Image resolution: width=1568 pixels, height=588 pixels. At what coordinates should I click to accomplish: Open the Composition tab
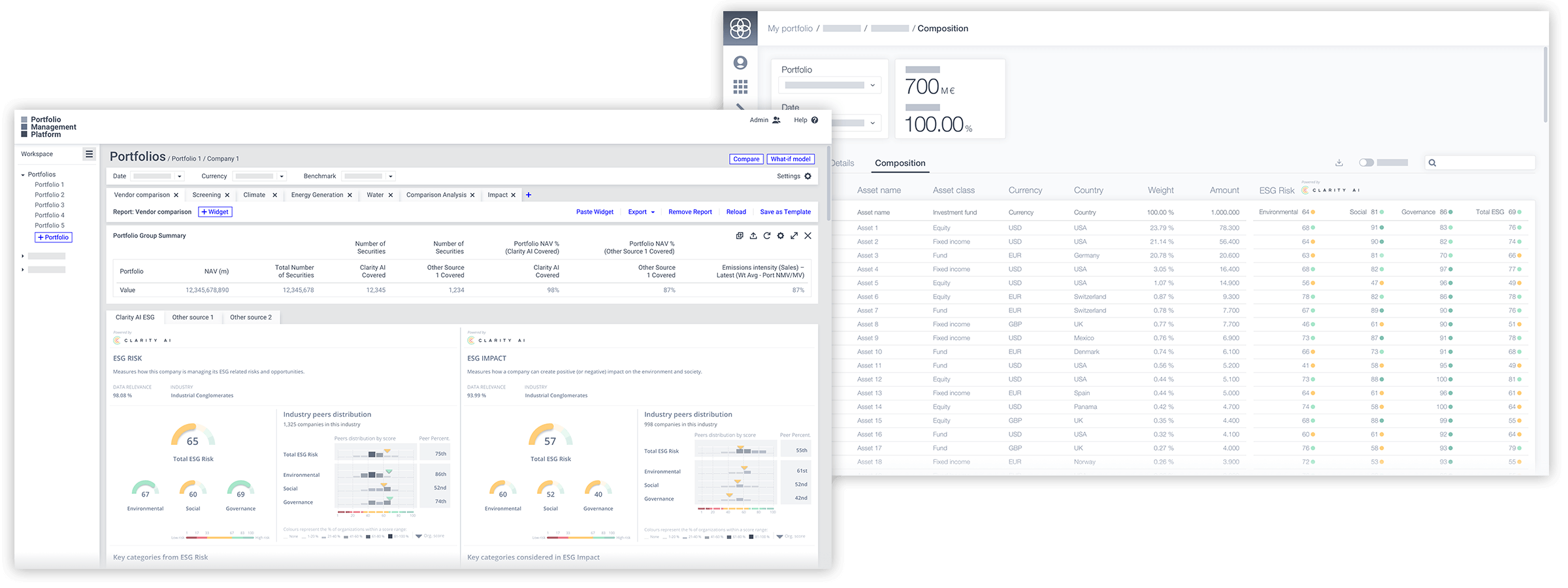tap(899, 163)
